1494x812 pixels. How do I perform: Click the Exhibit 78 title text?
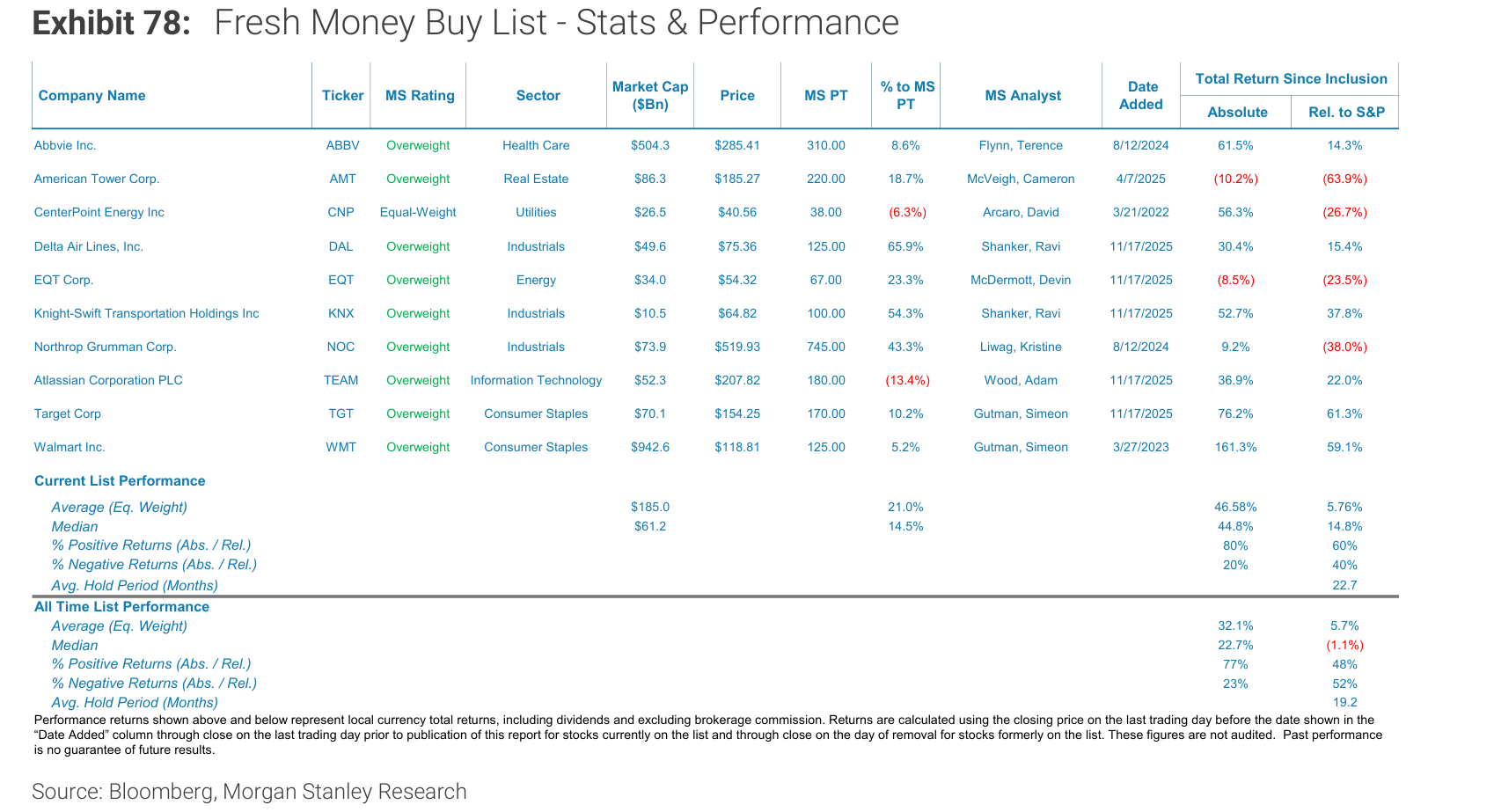[465, 23]
